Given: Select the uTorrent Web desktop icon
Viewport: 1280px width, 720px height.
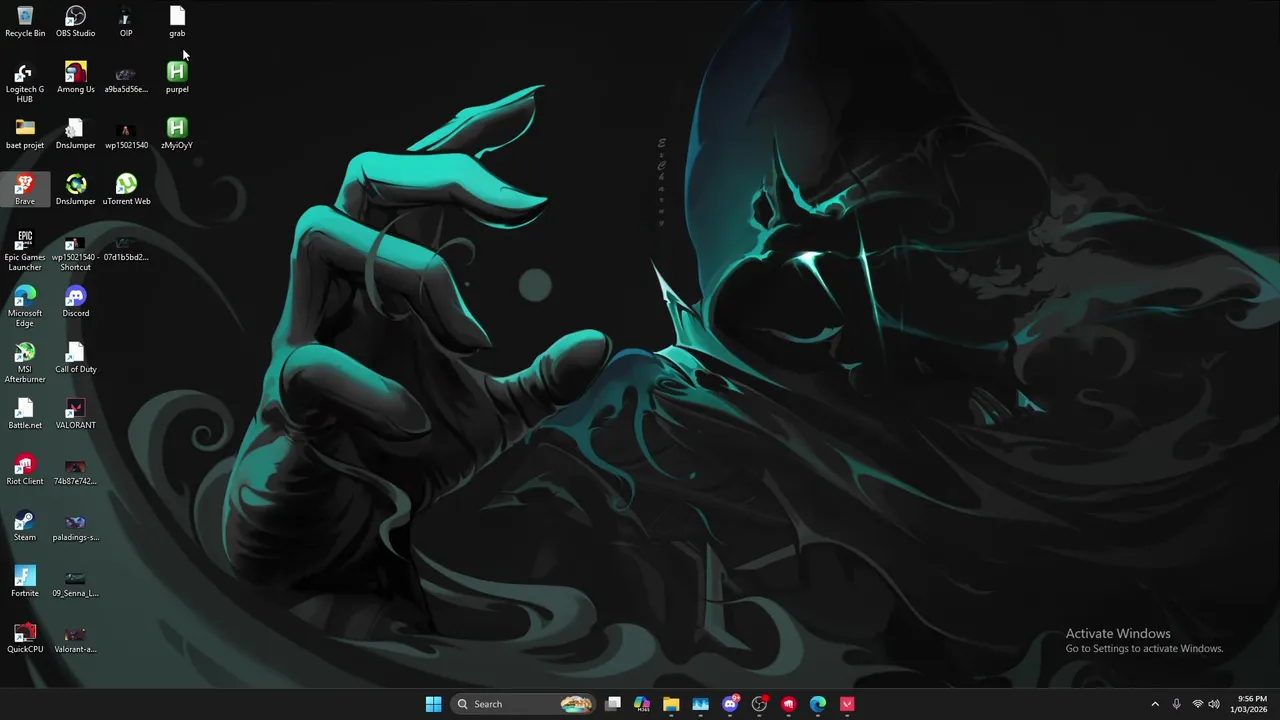Looking at the screenshot, I should tap(126, 190).
